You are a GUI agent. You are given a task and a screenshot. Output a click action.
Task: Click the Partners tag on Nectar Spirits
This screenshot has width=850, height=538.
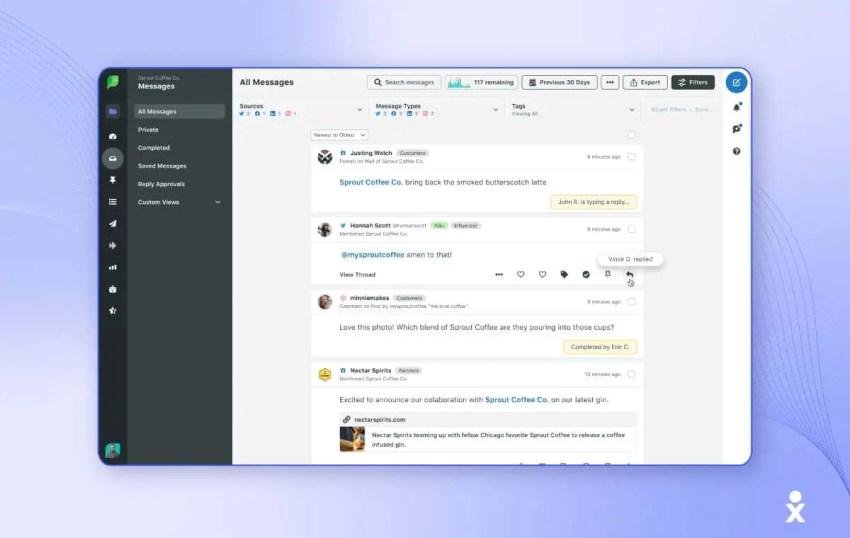tap(409, 371)
